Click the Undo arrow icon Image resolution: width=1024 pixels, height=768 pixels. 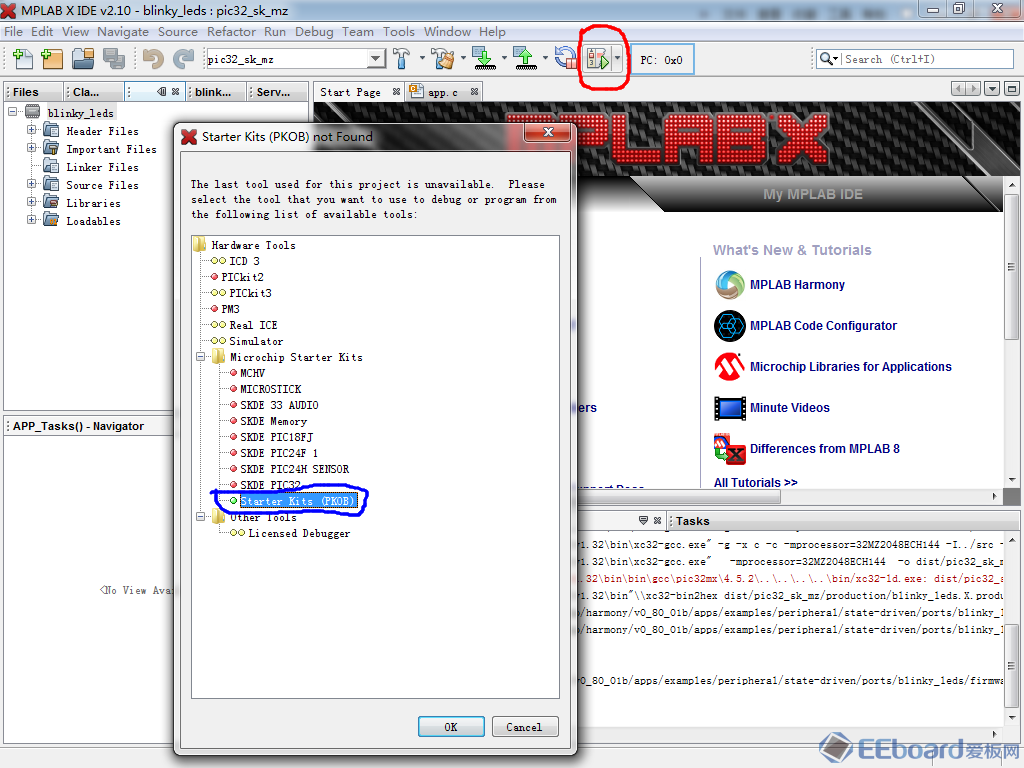point(153,59)
